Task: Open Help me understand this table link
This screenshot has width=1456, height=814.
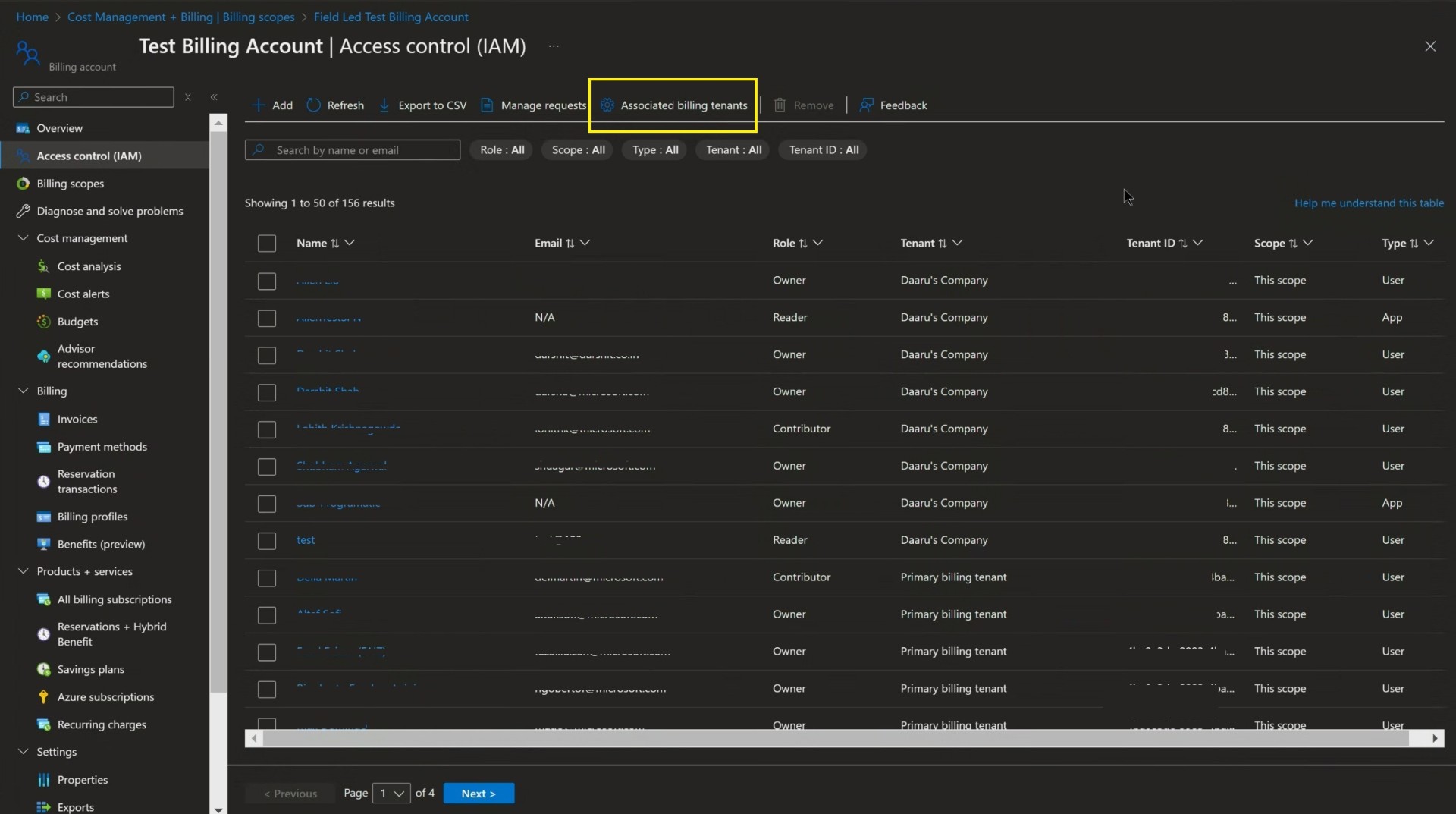Action: 1369,203
